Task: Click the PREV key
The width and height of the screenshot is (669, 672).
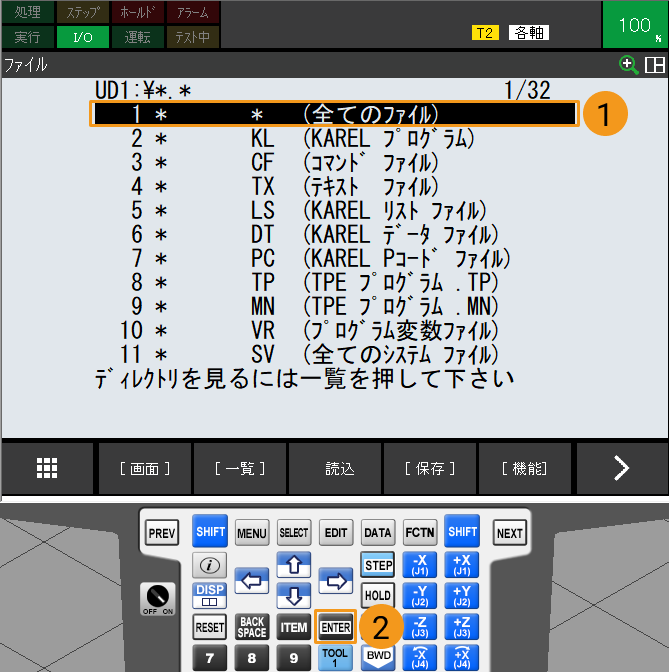Action: coord(162,533)
